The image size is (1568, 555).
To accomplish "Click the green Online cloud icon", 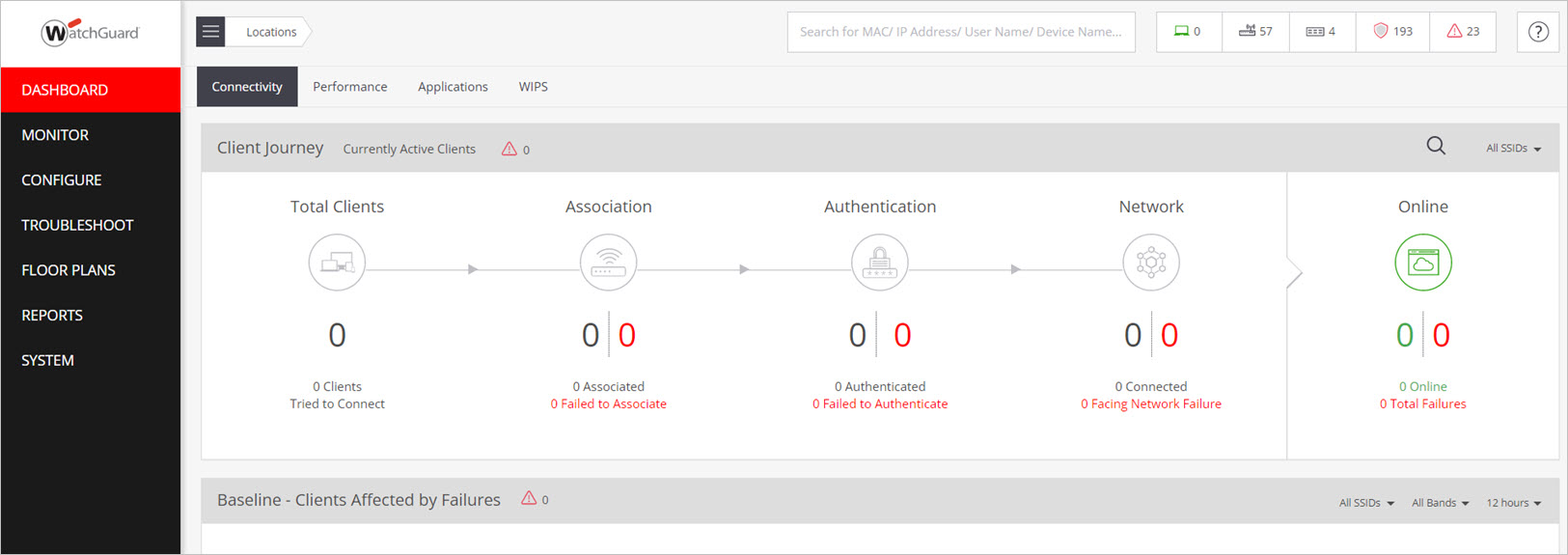I will (x=1423, y=263).
